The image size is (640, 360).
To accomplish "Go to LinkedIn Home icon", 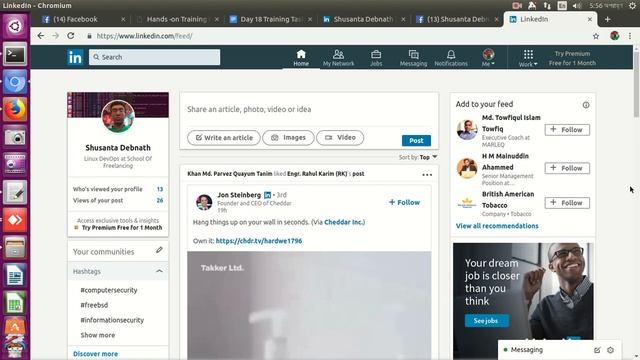I will pos(301,58).
